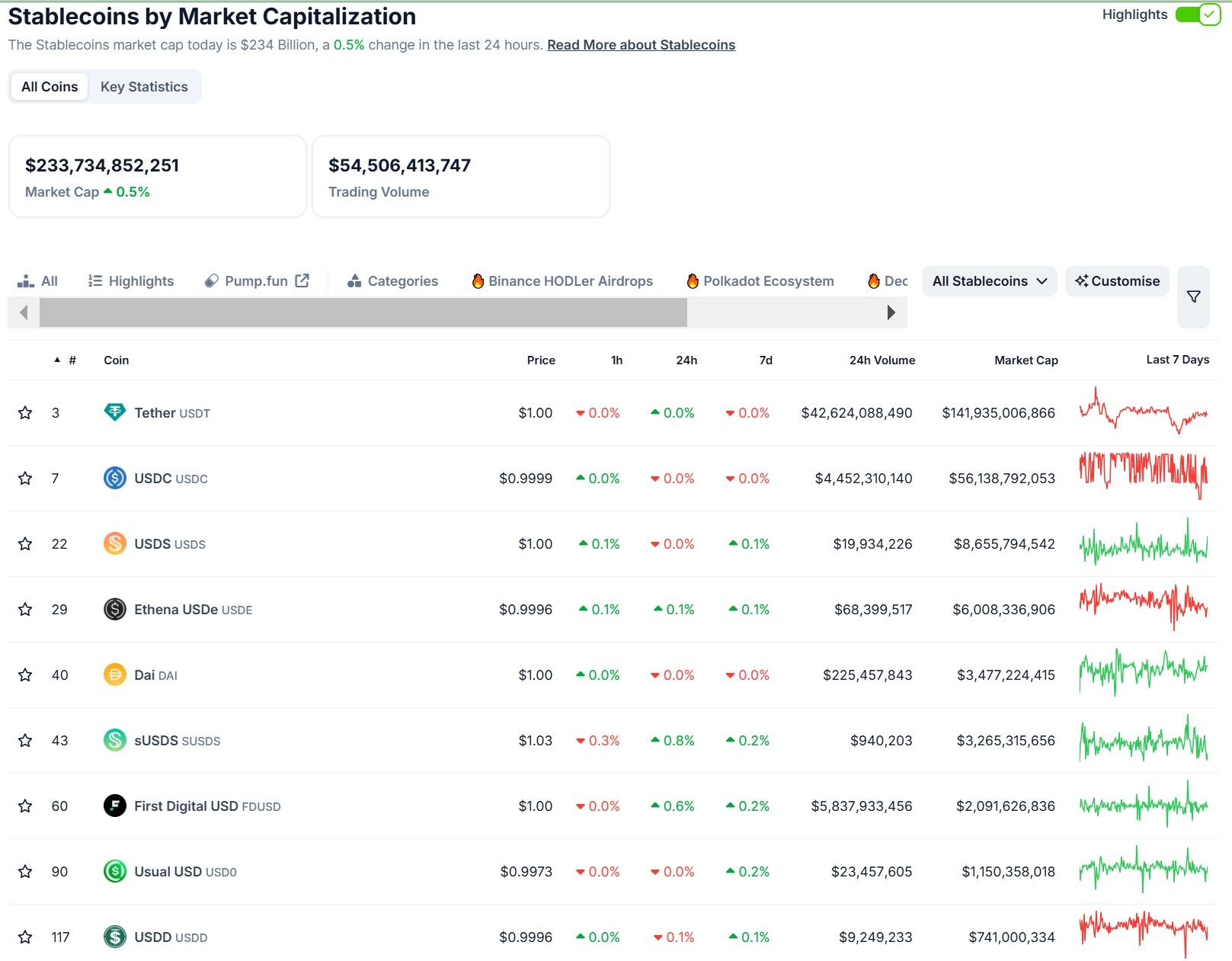Viewport: 1232px width, 961px height.
Task: Click the Trading Volume summary card
Action: [461, 177]
